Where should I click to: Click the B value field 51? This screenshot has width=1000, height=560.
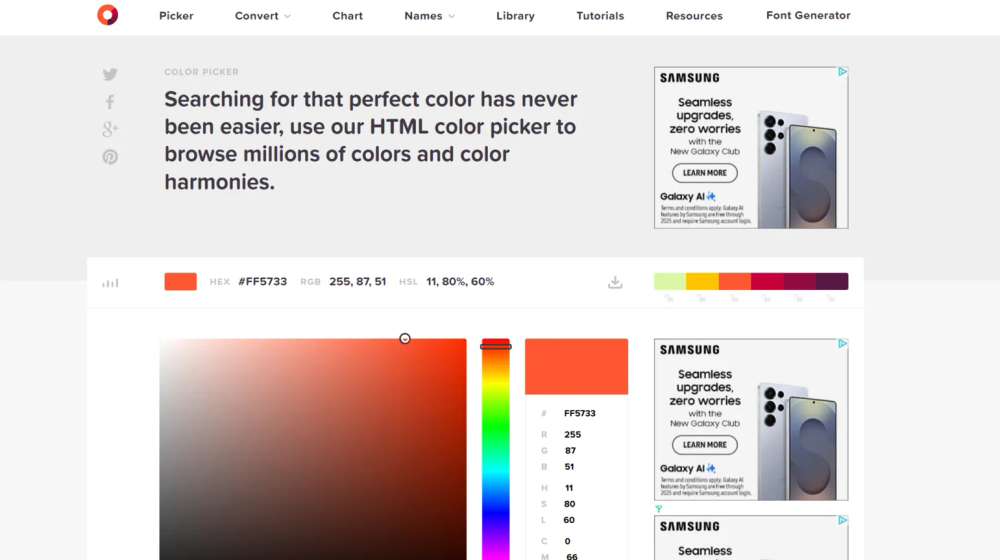[x=569, y=467]
